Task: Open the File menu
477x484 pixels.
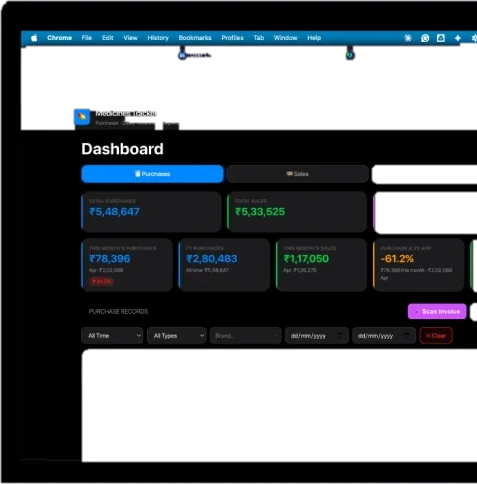Action: [x=87, y=38]
